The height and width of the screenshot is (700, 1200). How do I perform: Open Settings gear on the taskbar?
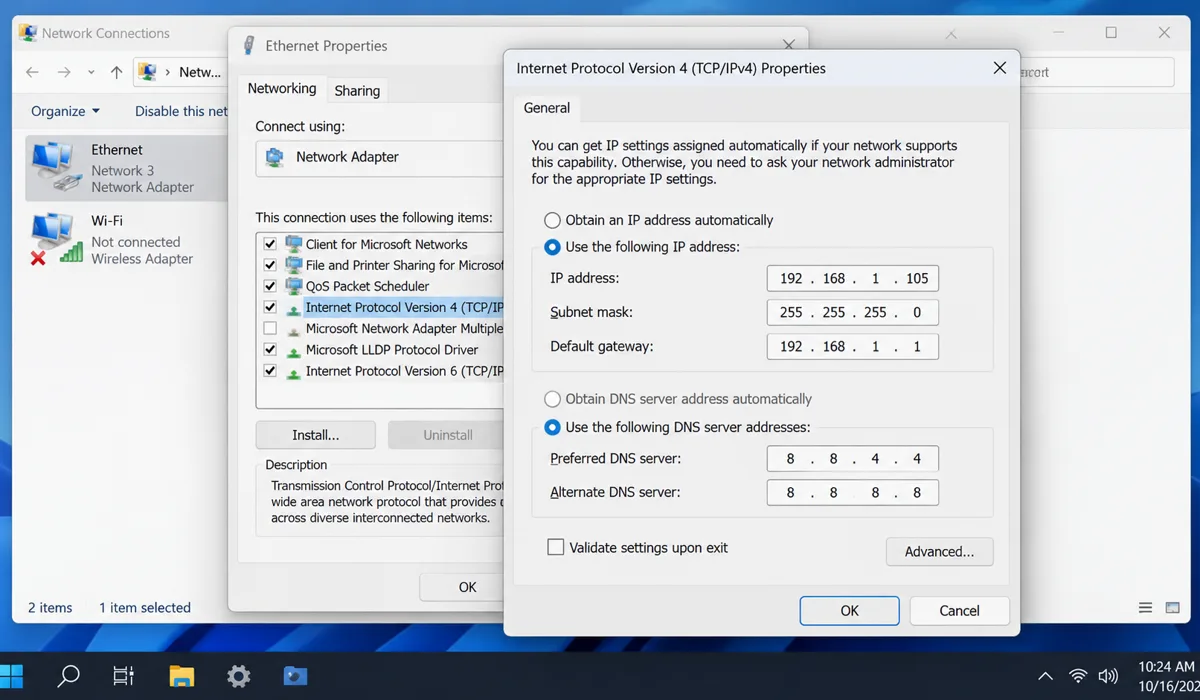click(238, 676)
